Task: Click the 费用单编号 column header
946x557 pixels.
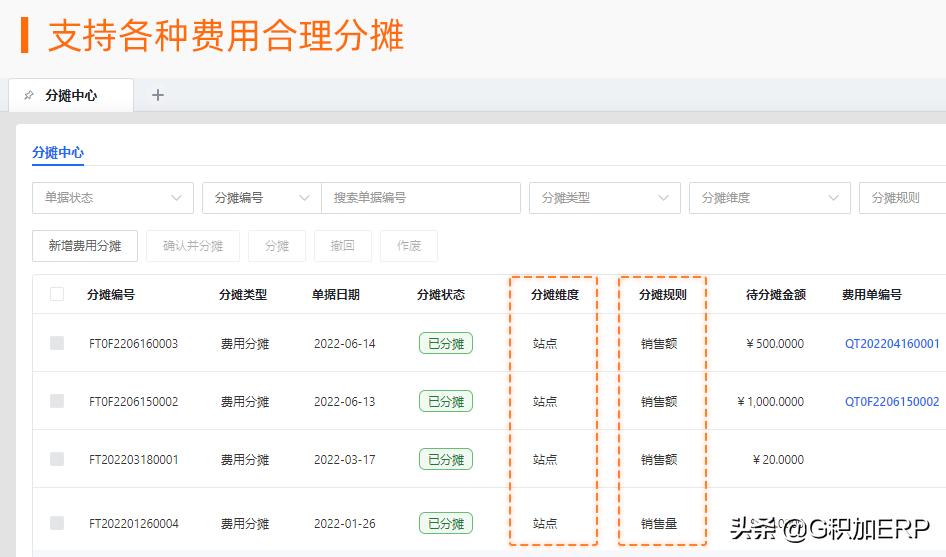Action: click(872, 294)
